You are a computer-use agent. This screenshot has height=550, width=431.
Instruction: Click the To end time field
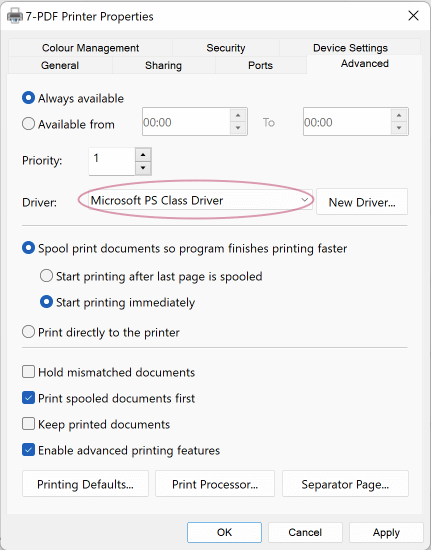[347, 122]
